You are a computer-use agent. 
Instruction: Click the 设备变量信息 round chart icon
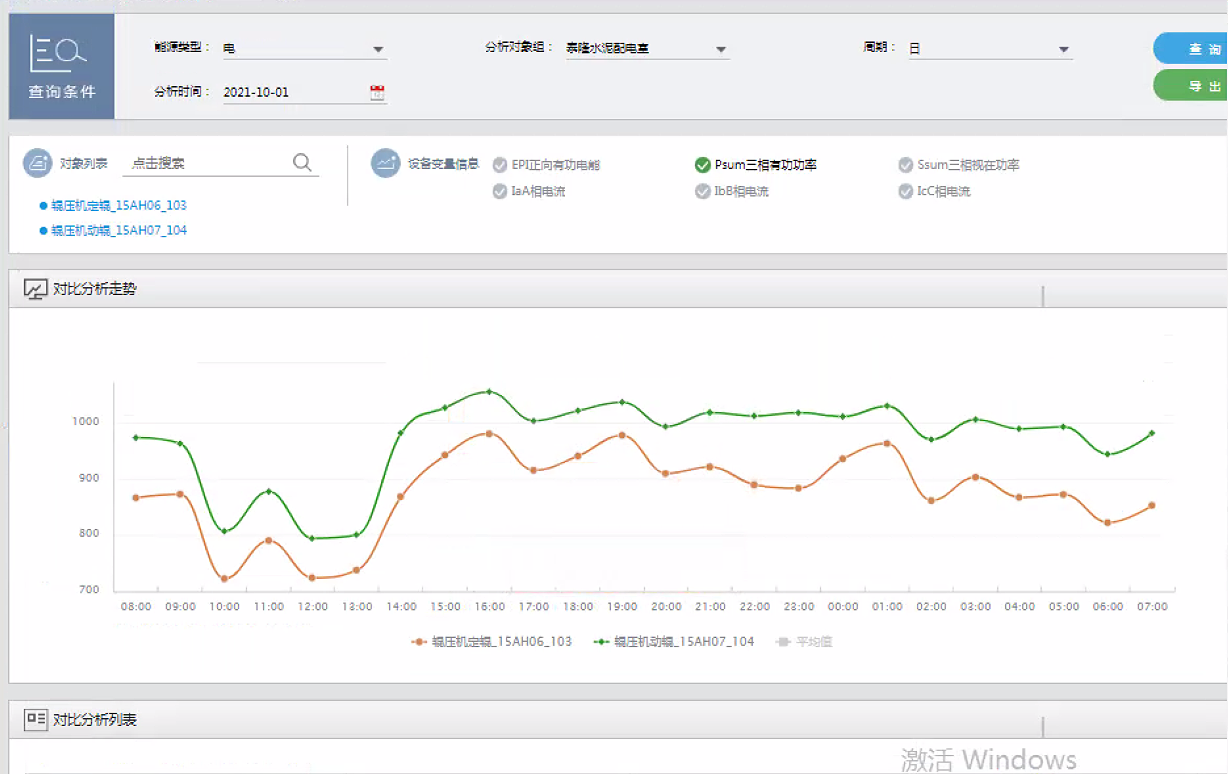(385, 163)
